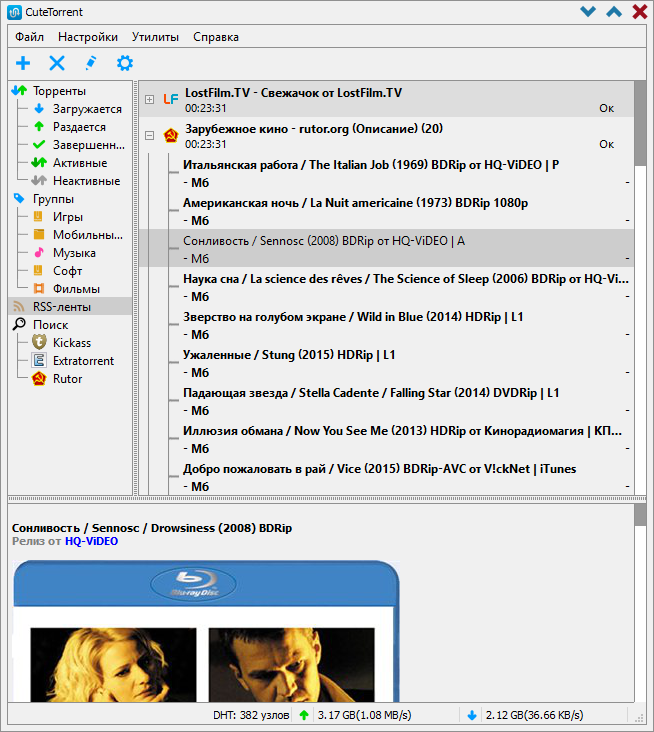Click the orange RSS feed icon
654x732 pixels.
point(19,306)
